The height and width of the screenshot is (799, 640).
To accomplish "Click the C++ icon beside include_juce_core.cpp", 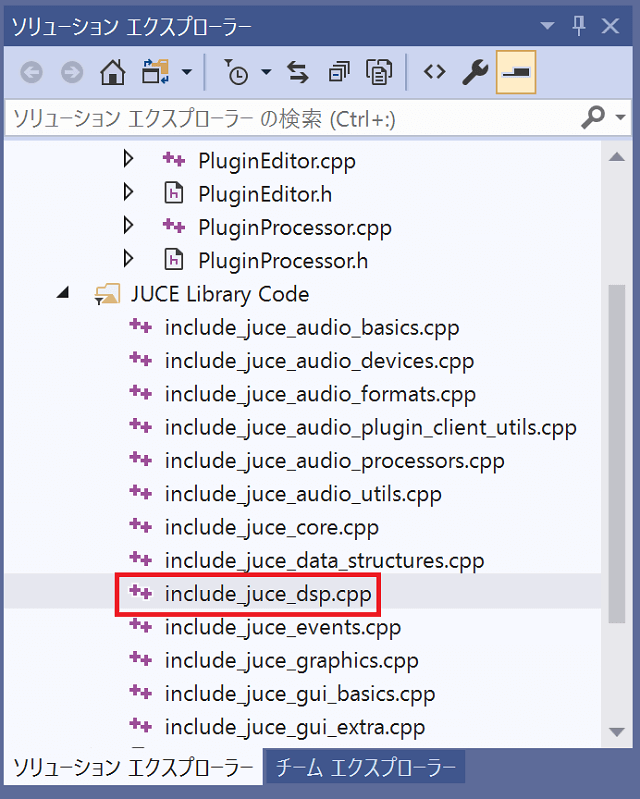I will pos(140,525).
